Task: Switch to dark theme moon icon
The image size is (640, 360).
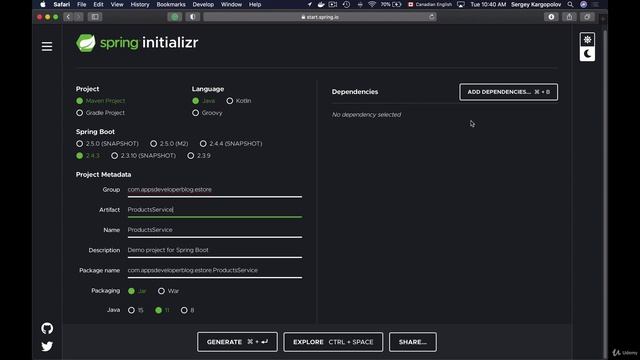Action: coord(587,53)
